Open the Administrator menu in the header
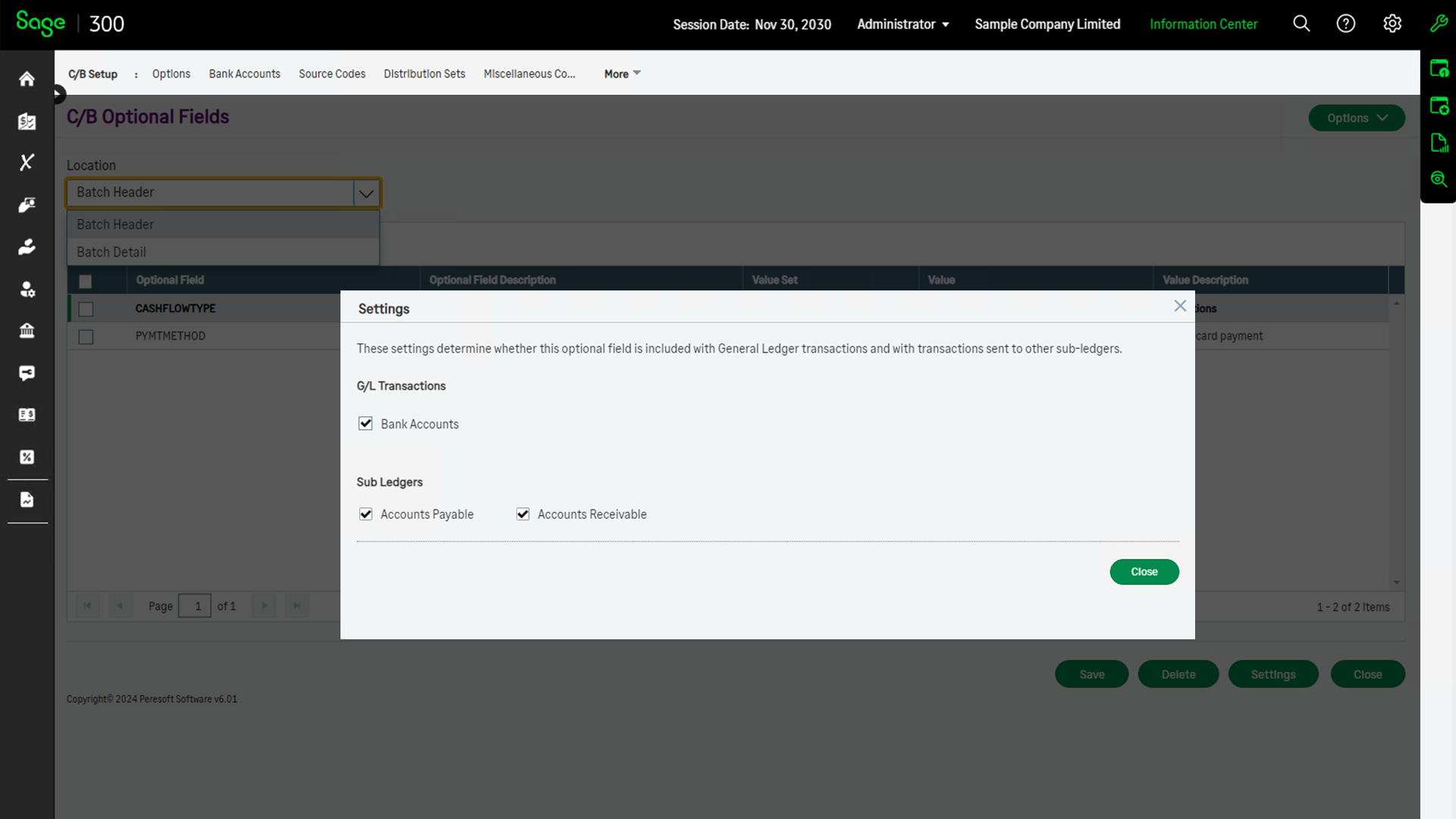Image resolution: width=1456 pixels, height=819 pixels. click(x=902, y=24)
